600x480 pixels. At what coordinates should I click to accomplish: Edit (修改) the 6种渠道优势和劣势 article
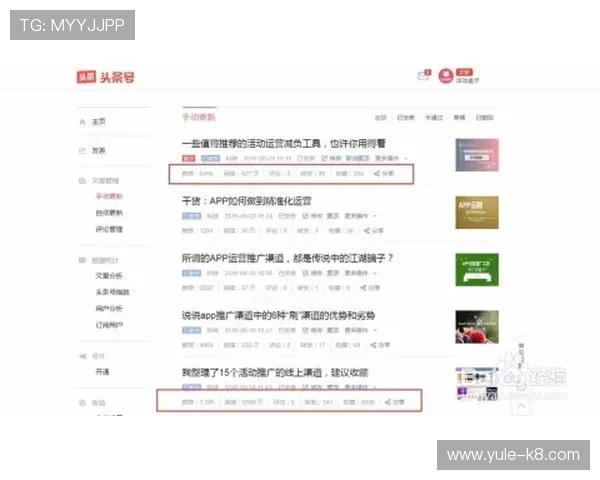(313, 330)
